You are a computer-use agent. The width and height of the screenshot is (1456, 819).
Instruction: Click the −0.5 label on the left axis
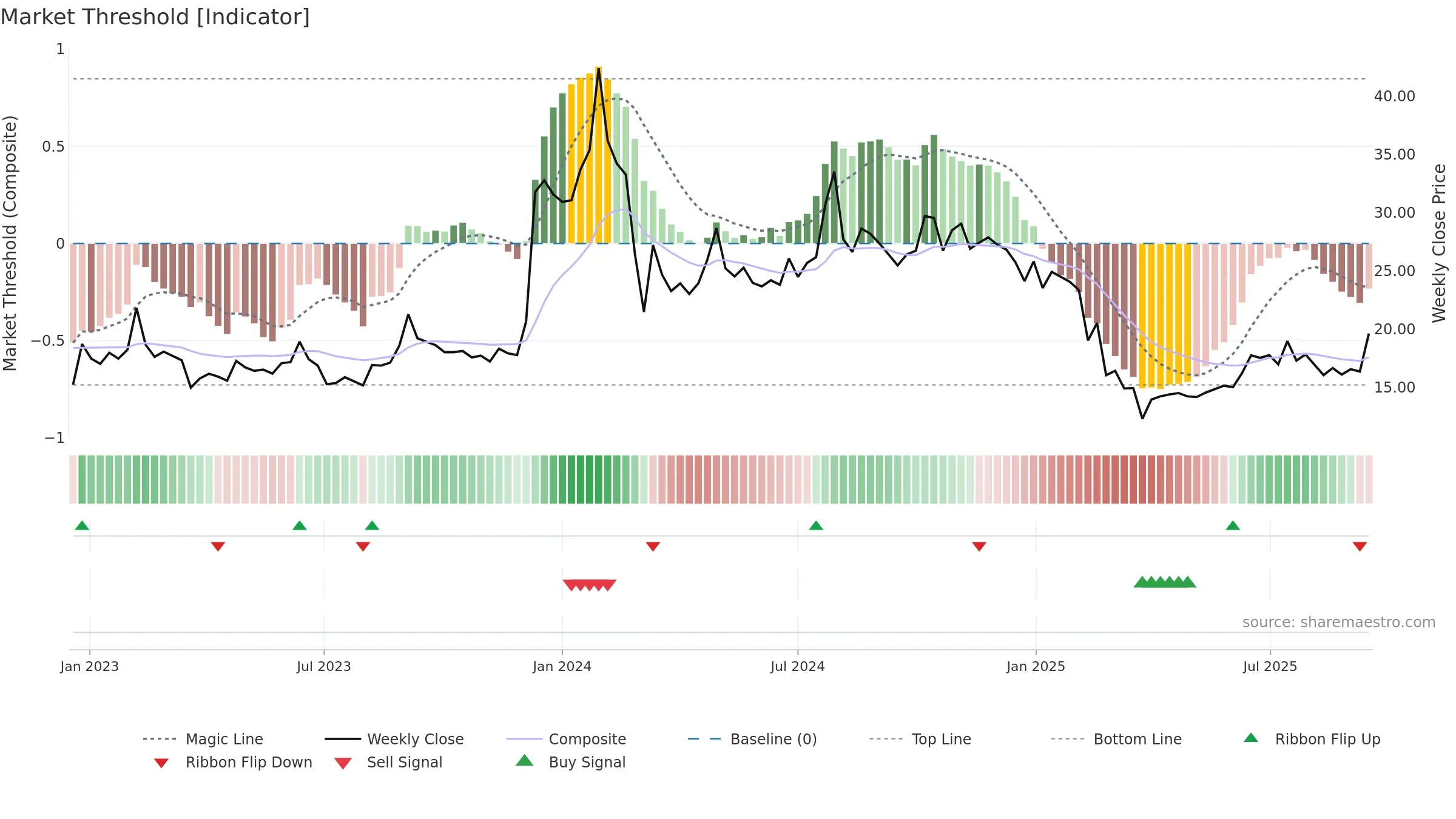48,340
